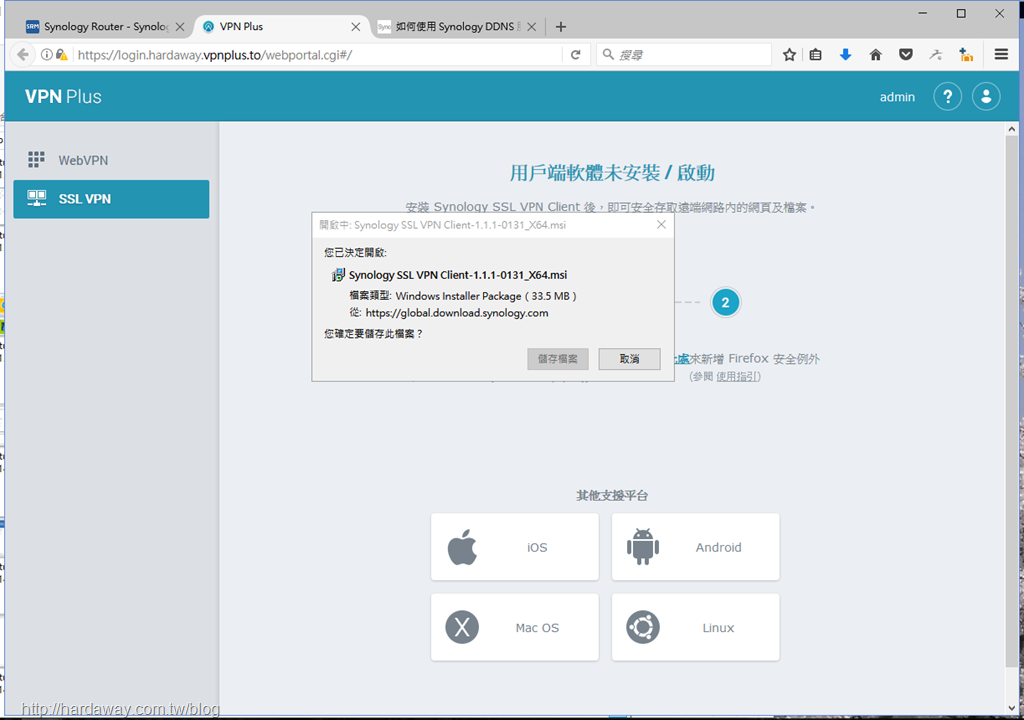Viewport: 1024px width, 720px height.
Task: Click the VPN Plus logo in header
Action: [63, 97]
